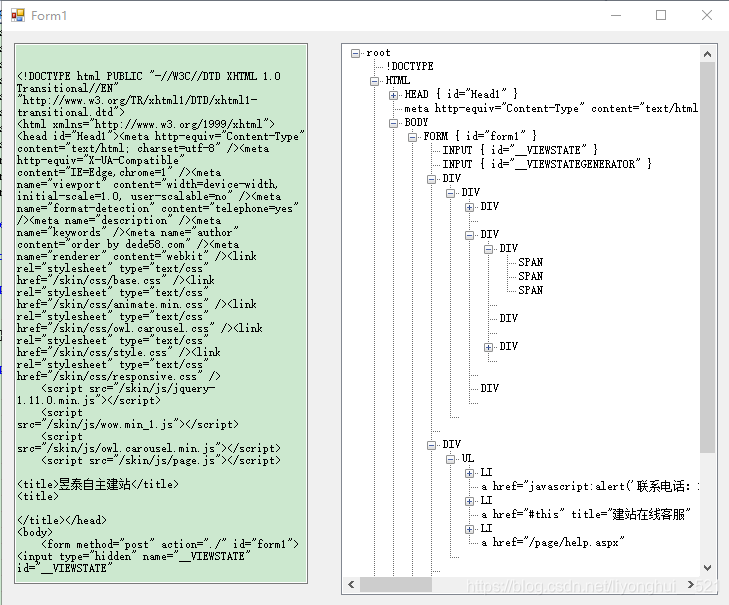Collapse the BODY tree node

coord(393,123)
